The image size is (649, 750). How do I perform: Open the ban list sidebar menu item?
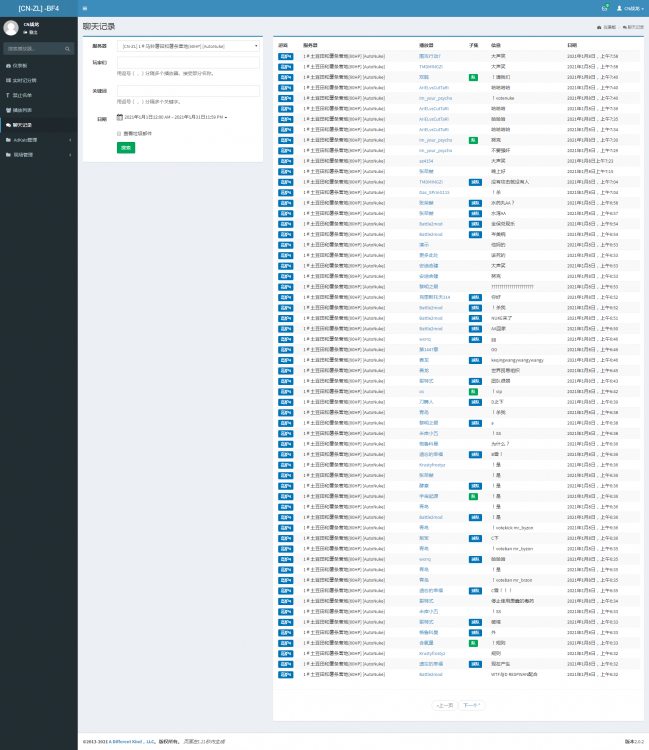coord(22,95)
